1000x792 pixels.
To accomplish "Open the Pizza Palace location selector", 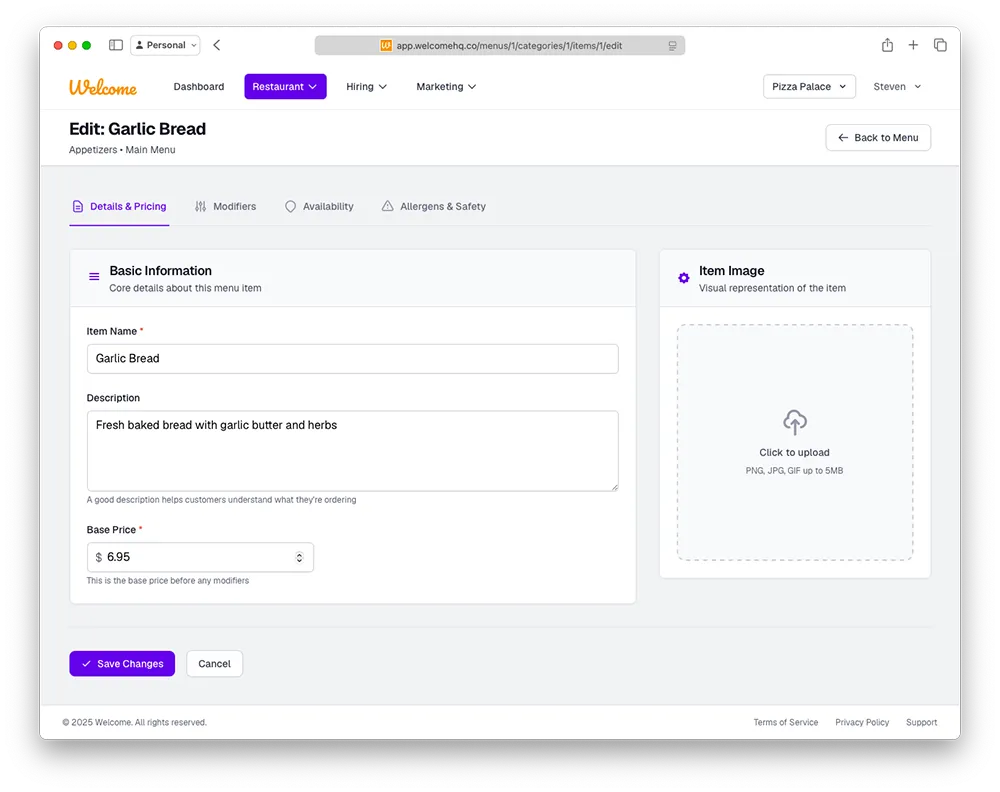I will pyautogui.click(x=809, y=87).
